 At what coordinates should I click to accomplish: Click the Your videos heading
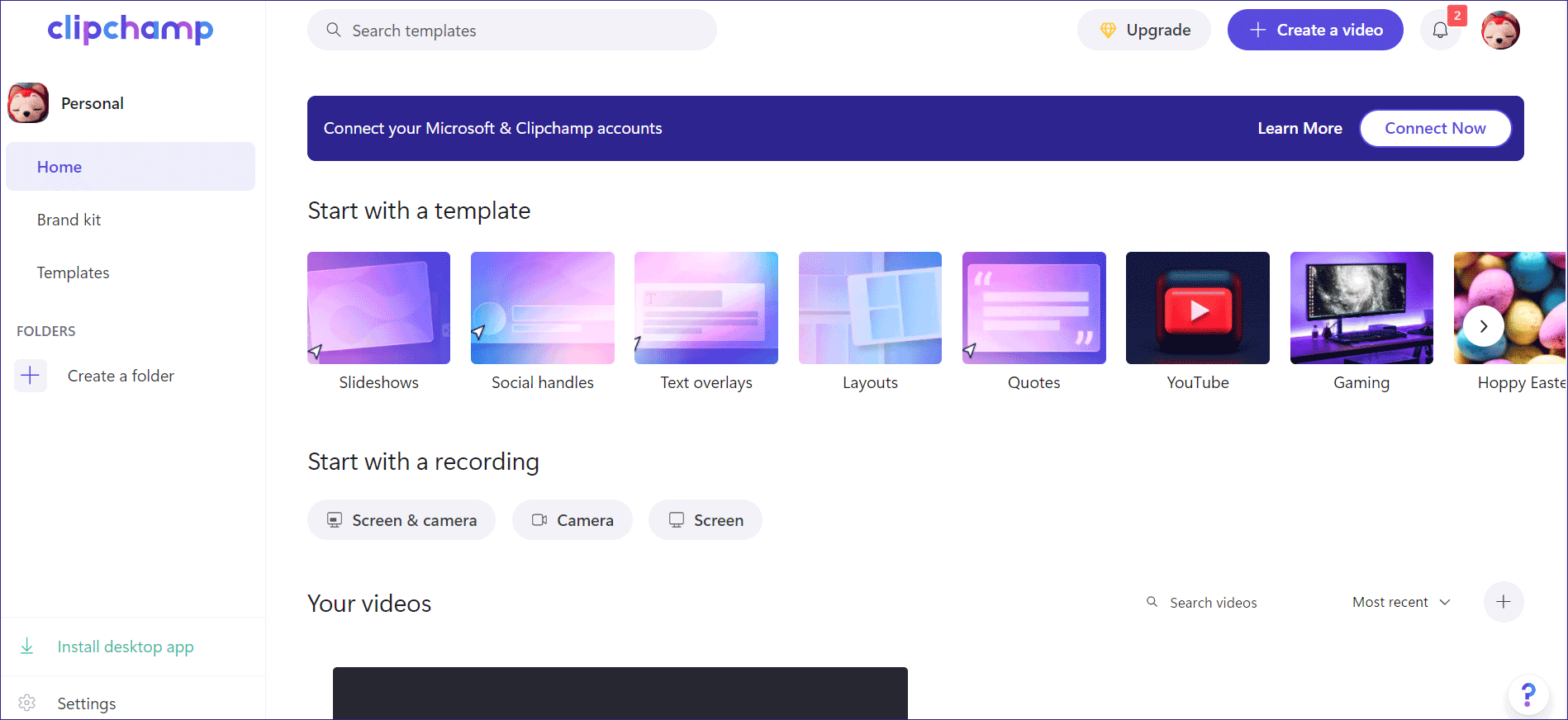[369, 604]
